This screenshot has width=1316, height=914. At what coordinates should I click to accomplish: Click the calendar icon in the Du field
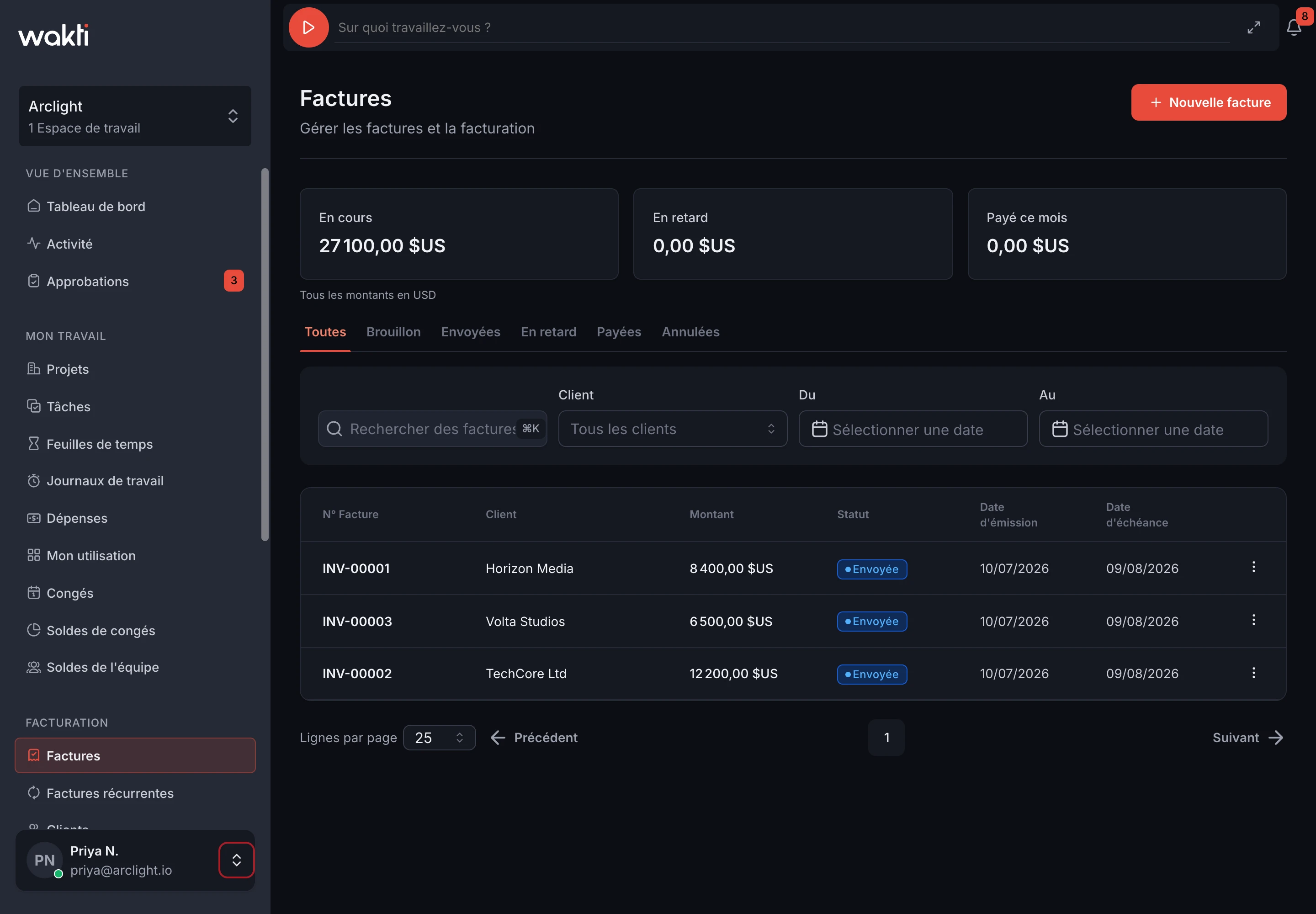[819, 429]
